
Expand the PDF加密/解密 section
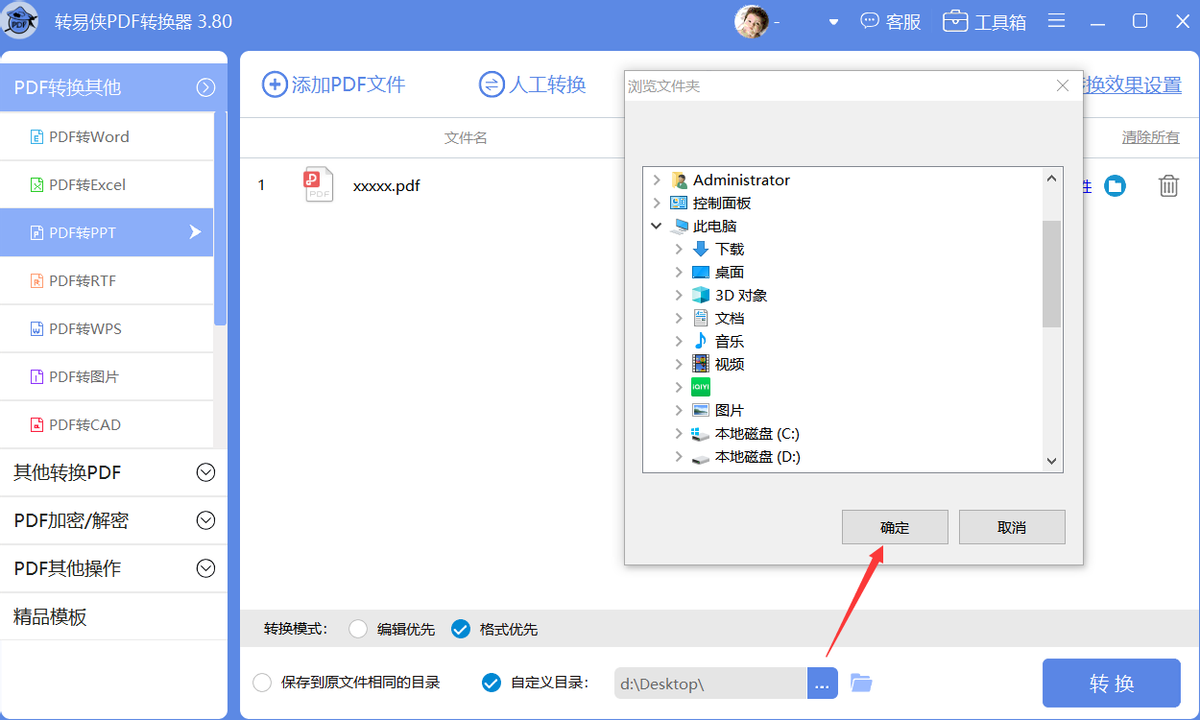206,521
